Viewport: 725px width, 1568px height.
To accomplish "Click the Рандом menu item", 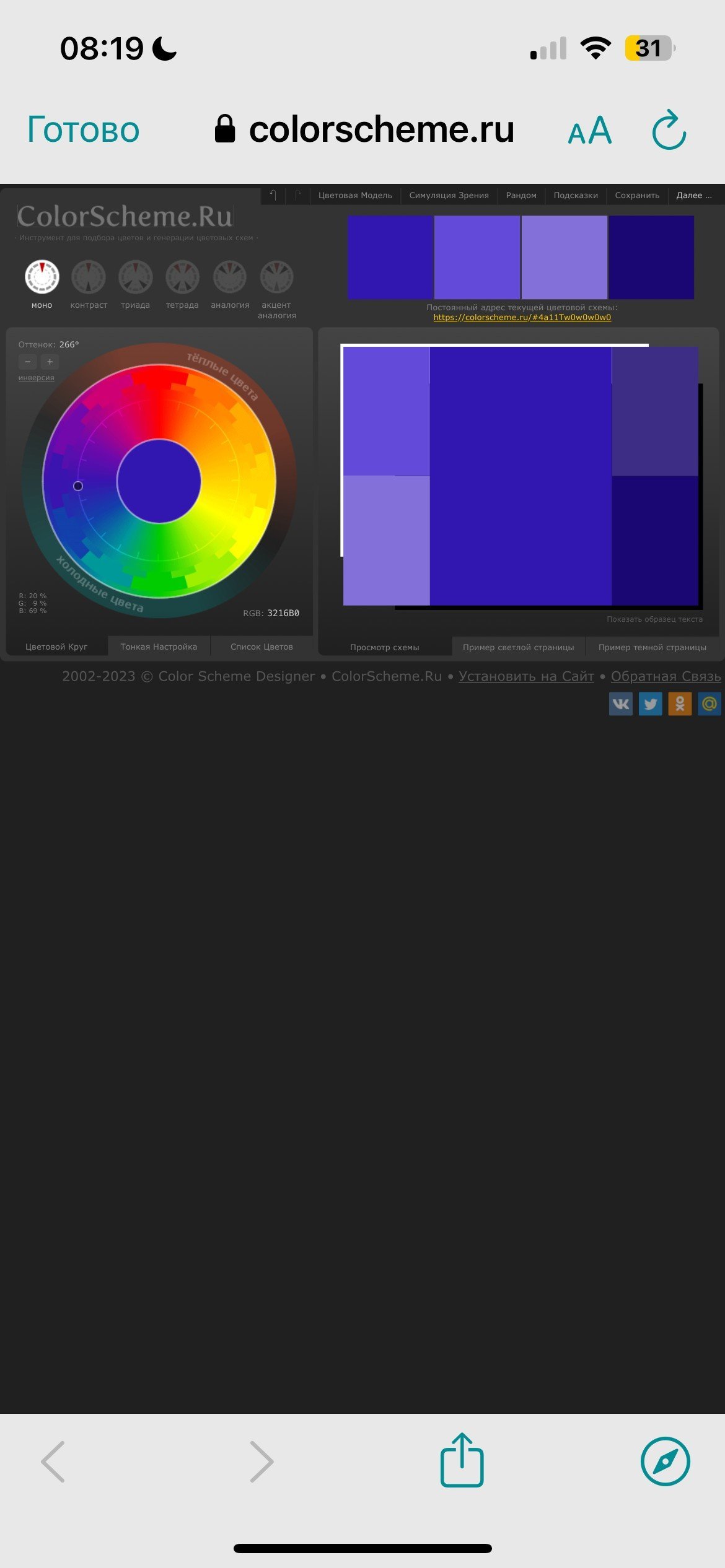I will (521, 195).
